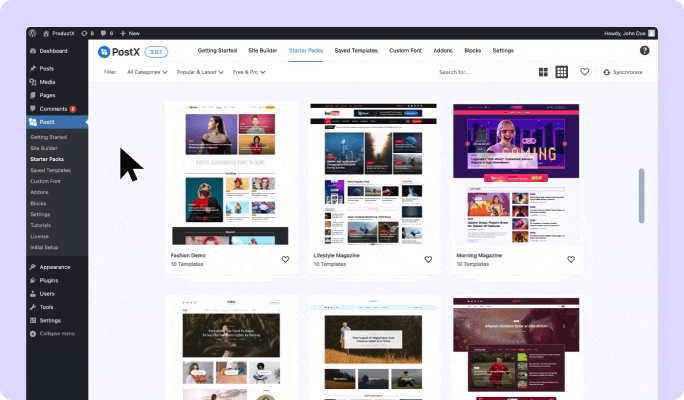Switch to the Getting Started tab
Screen dimensions: 684x400
217,51
